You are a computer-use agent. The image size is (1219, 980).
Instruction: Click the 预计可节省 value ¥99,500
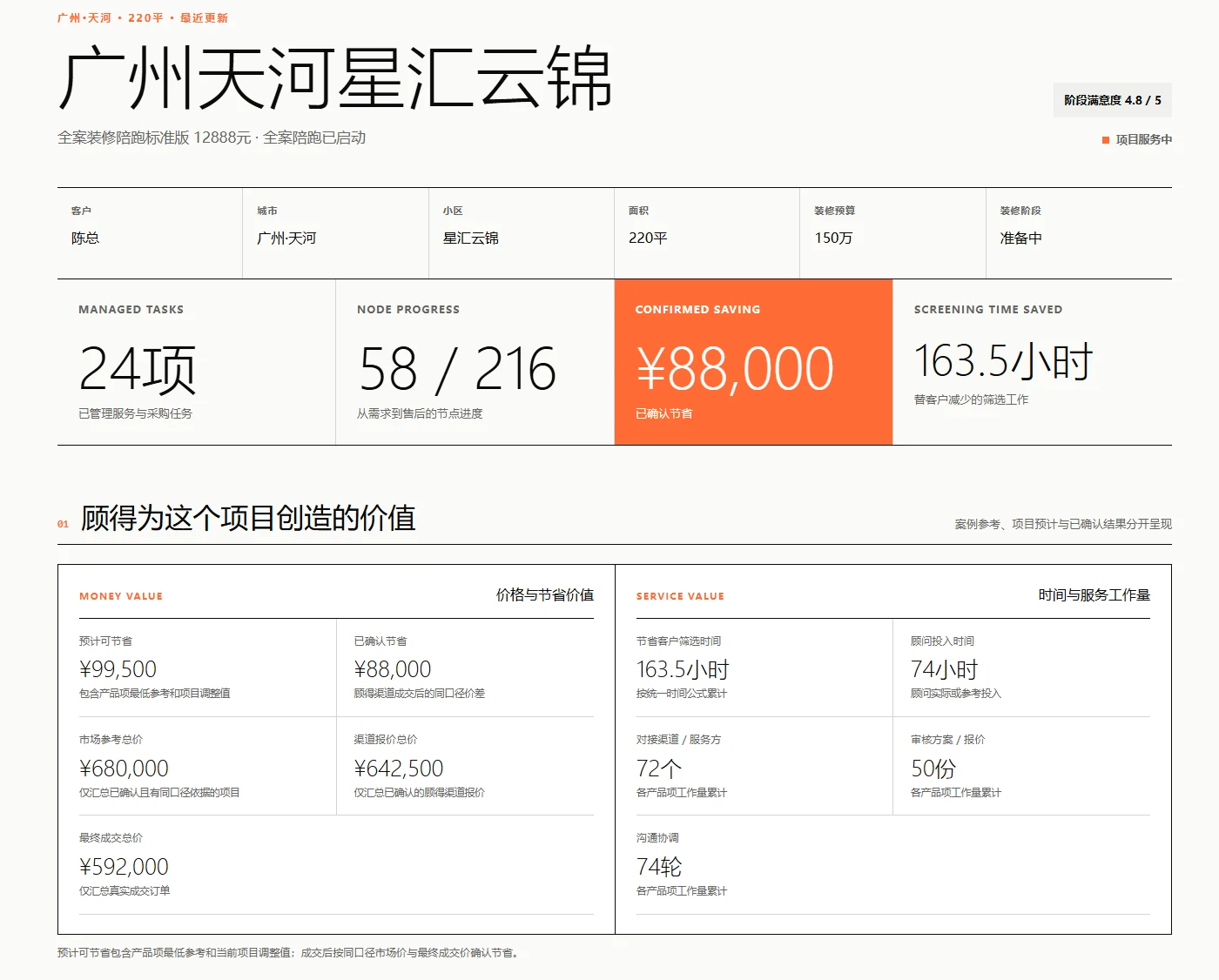point(118,669)
